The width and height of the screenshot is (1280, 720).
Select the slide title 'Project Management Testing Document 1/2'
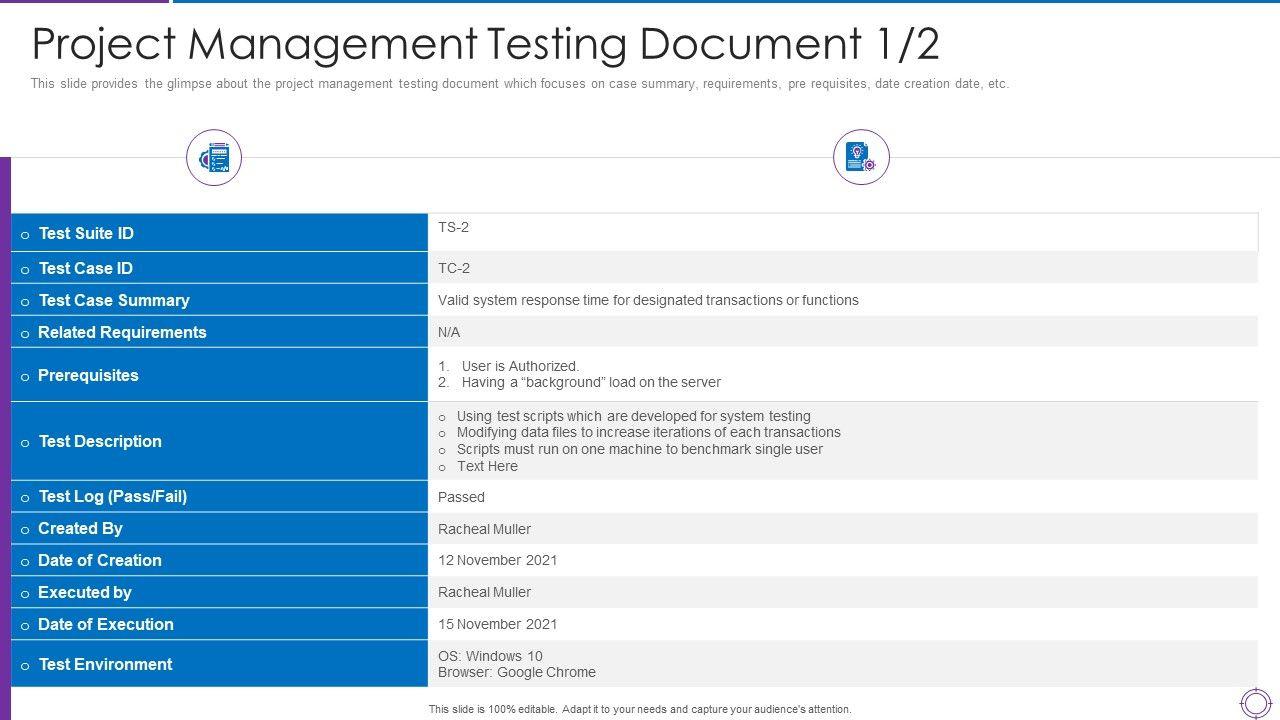pyautogui.click(x=486, y=44)
